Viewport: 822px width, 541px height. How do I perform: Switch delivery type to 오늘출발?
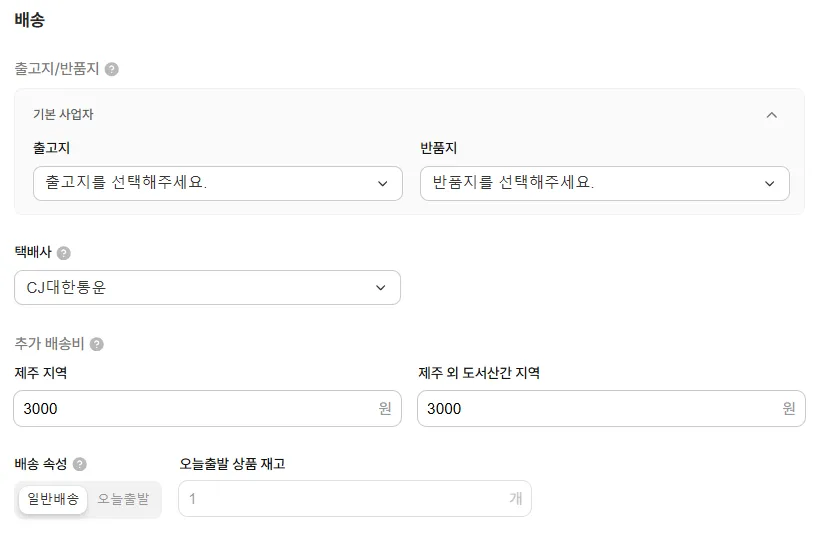pos(123,499)
